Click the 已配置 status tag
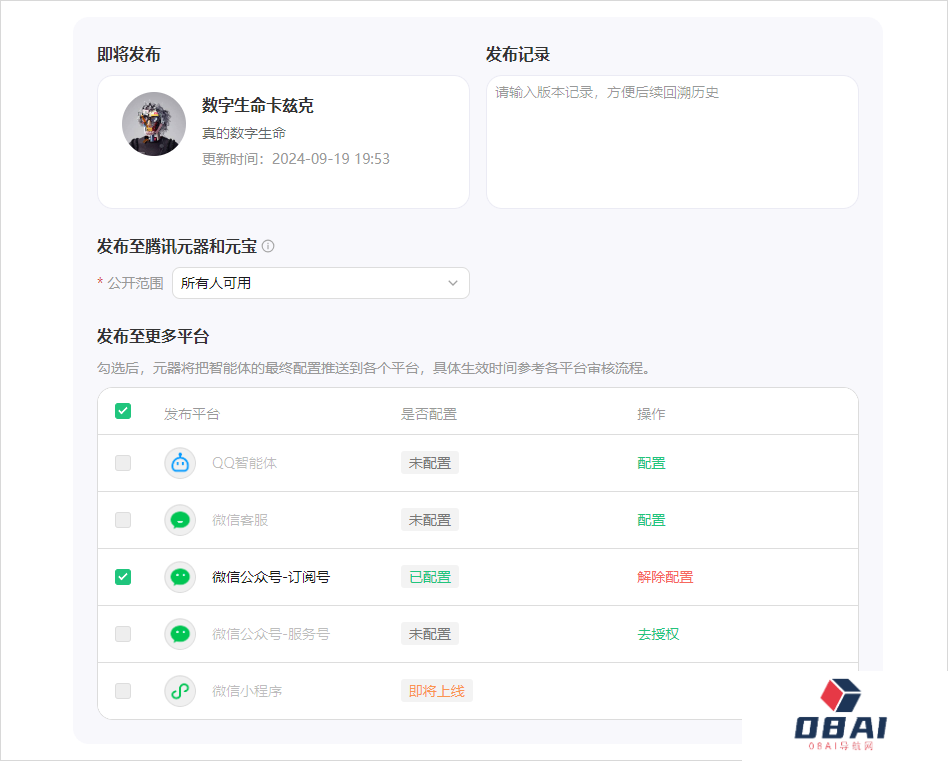Viewport: 948px width, 761px height. pos(430,577)
